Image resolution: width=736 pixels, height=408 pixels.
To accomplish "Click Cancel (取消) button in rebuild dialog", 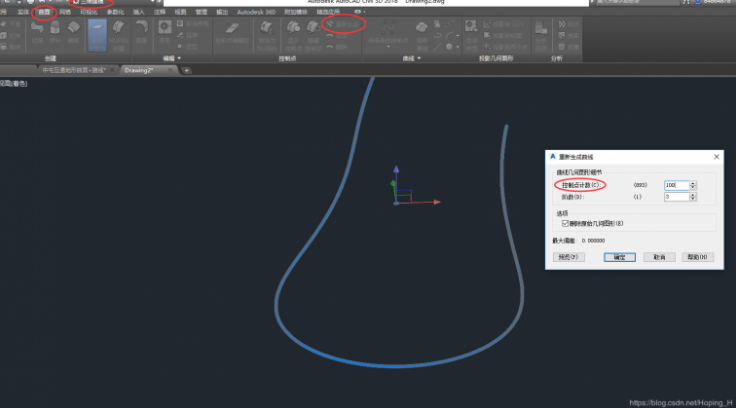I will pyautogui.click(x=659, y=257).
